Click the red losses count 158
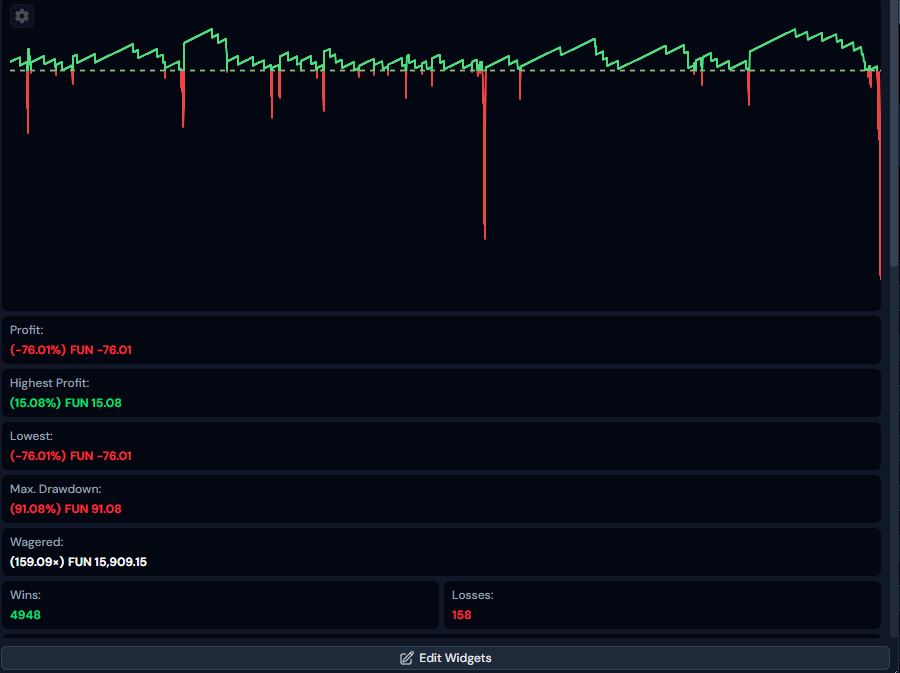The image size is (900, 673). [461, 615]
